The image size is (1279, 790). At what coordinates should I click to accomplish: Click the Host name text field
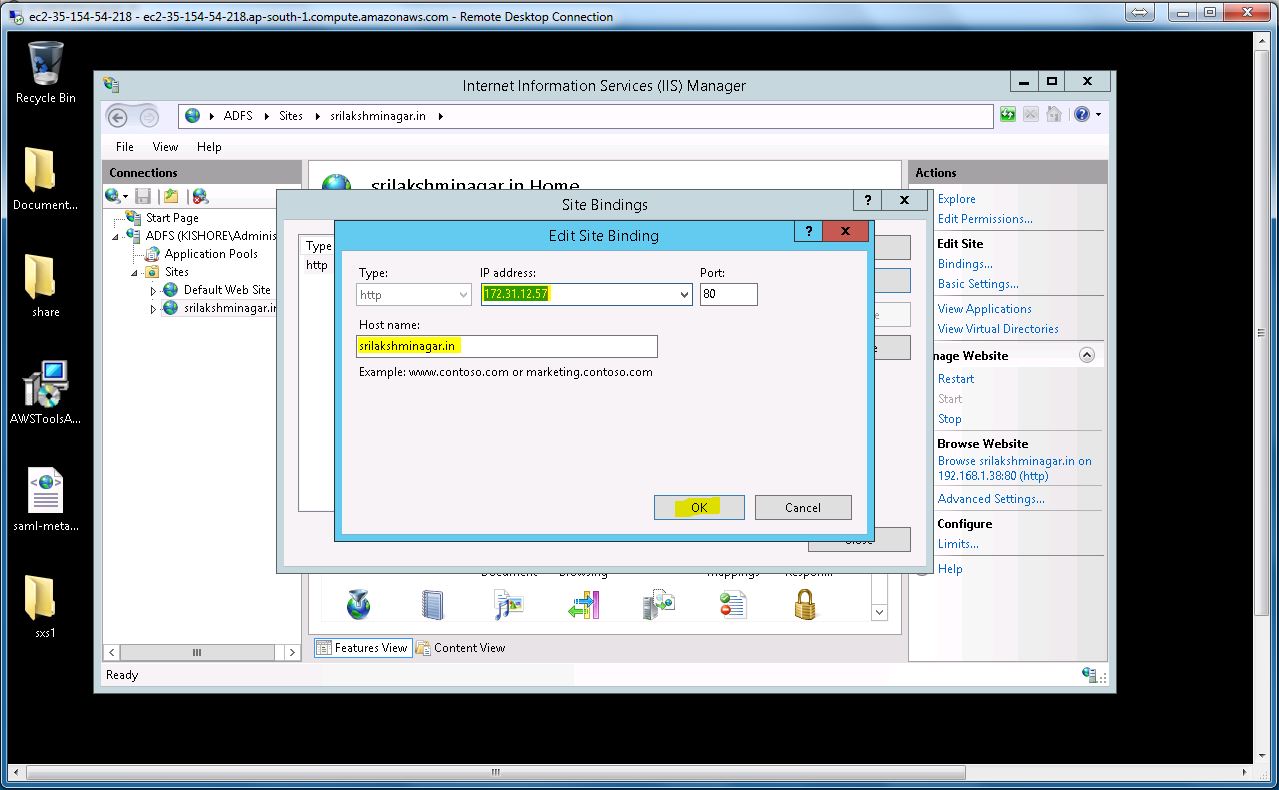point(507,346)
